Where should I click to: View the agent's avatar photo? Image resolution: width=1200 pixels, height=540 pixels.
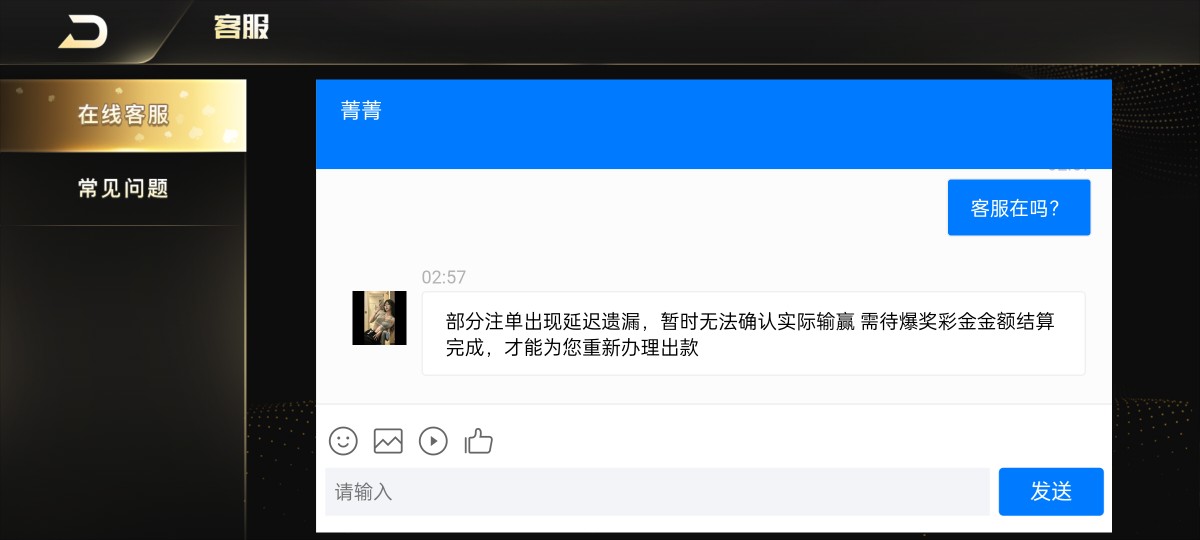(x=379, y=318)
